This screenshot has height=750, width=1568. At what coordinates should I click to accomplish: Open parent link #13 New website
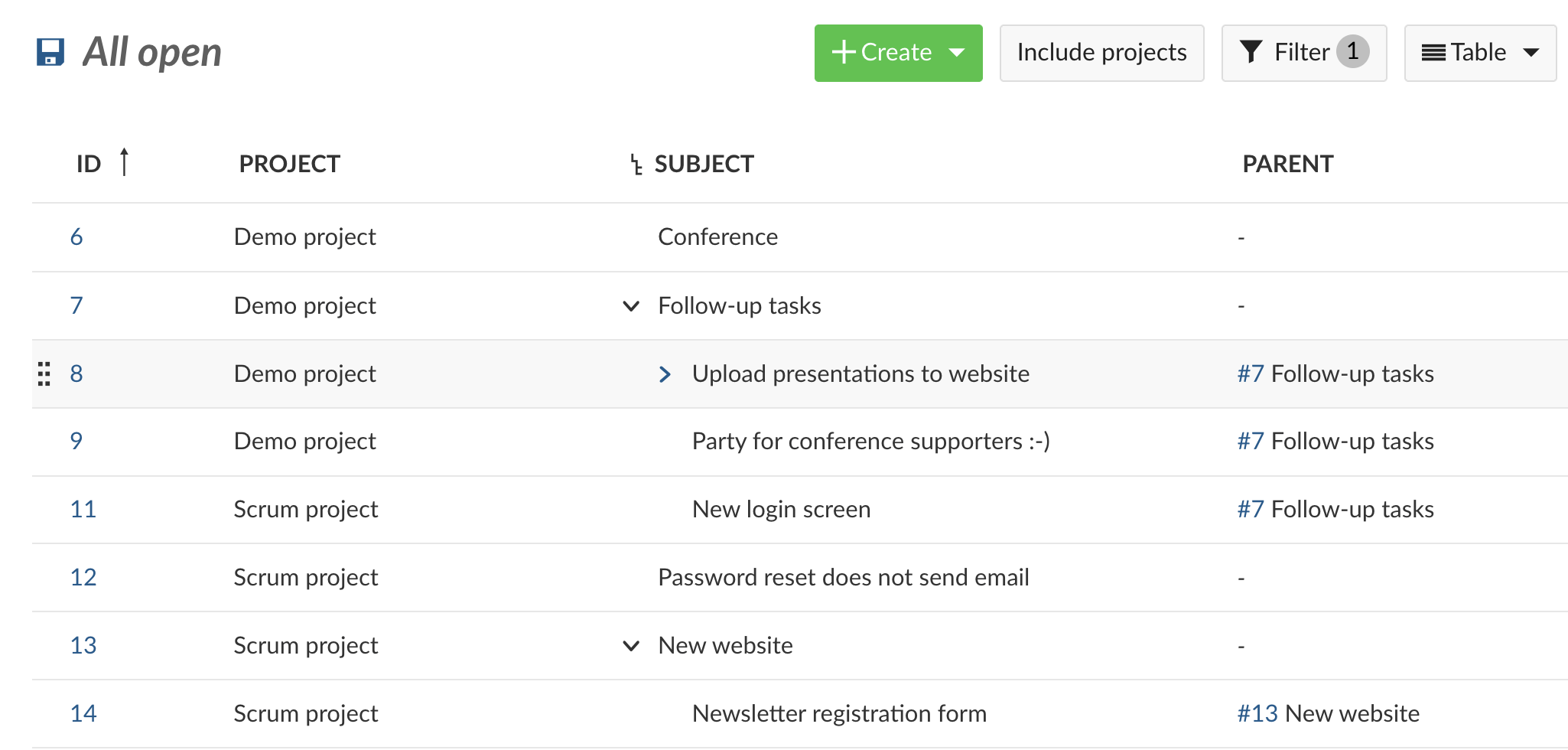[1328, 713]
